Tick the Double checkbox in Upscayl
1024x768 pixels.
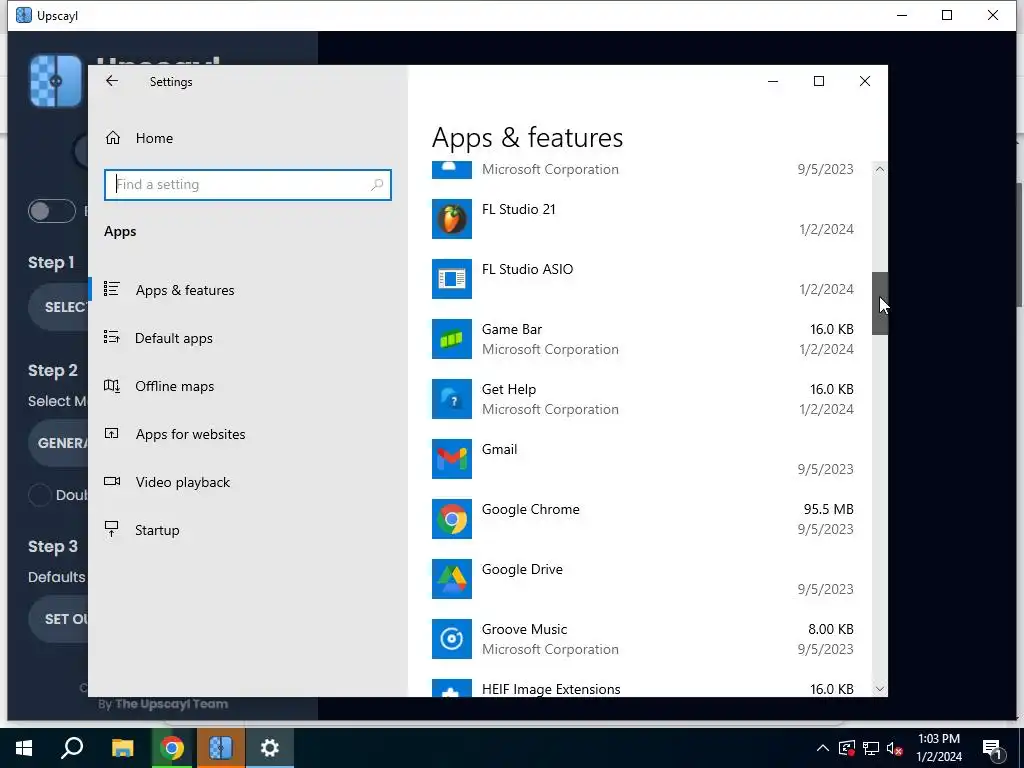[x=39, y=495]
